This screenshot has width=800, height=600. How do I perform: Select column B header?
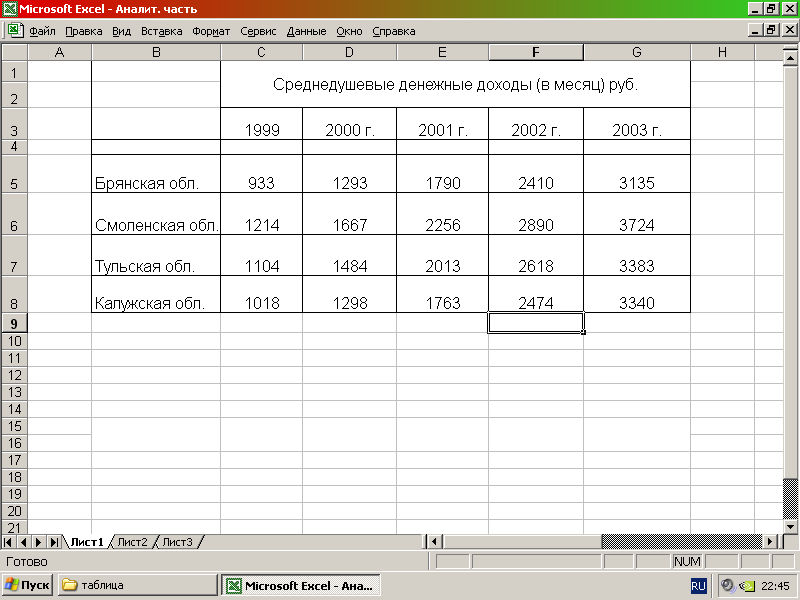tap(156, 52)
